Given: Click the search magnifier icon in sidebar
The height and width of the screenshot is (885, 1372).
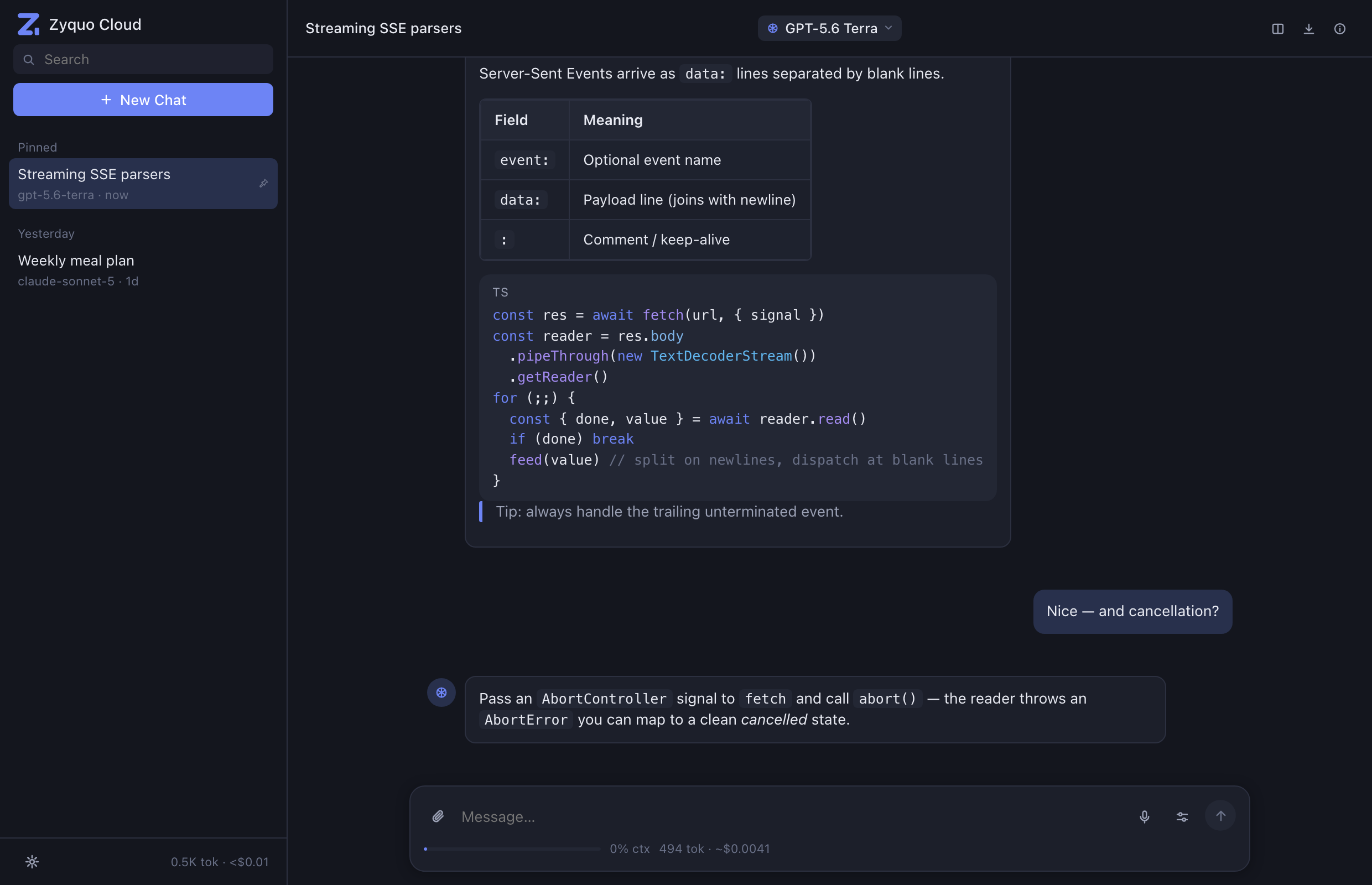Looking at the screenshot, I should [29, 59].
